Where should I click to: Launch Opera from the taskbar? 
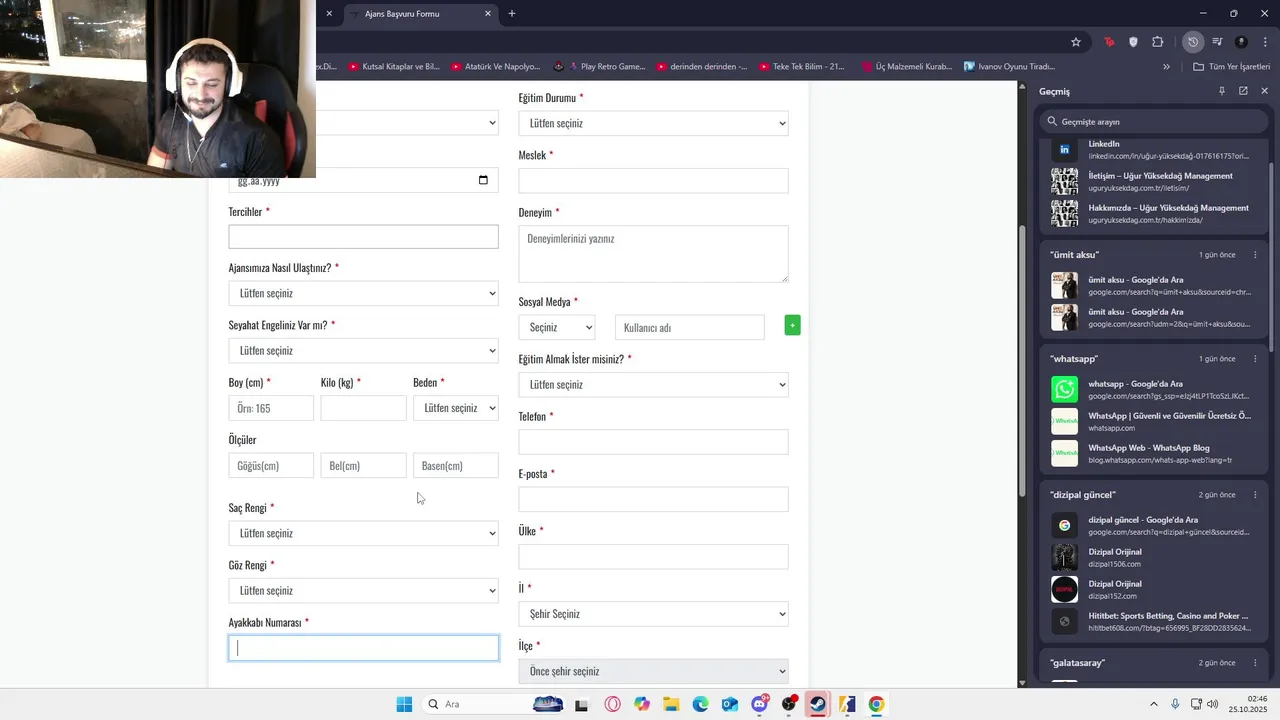click(612, 704)
